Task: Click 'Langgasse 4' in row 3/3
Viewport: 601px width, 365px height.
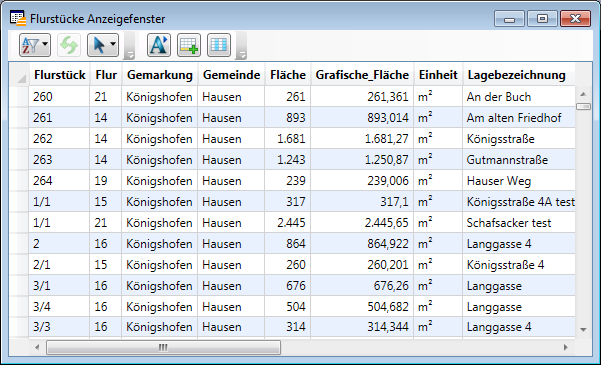Action: (519, 327)
